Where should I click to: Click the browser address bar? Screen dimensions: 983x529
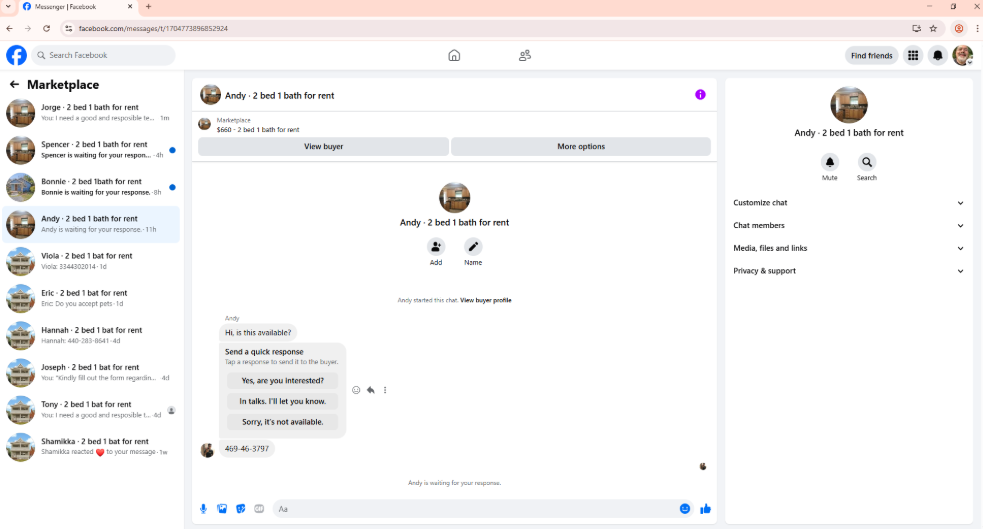(x=483, y=28)
